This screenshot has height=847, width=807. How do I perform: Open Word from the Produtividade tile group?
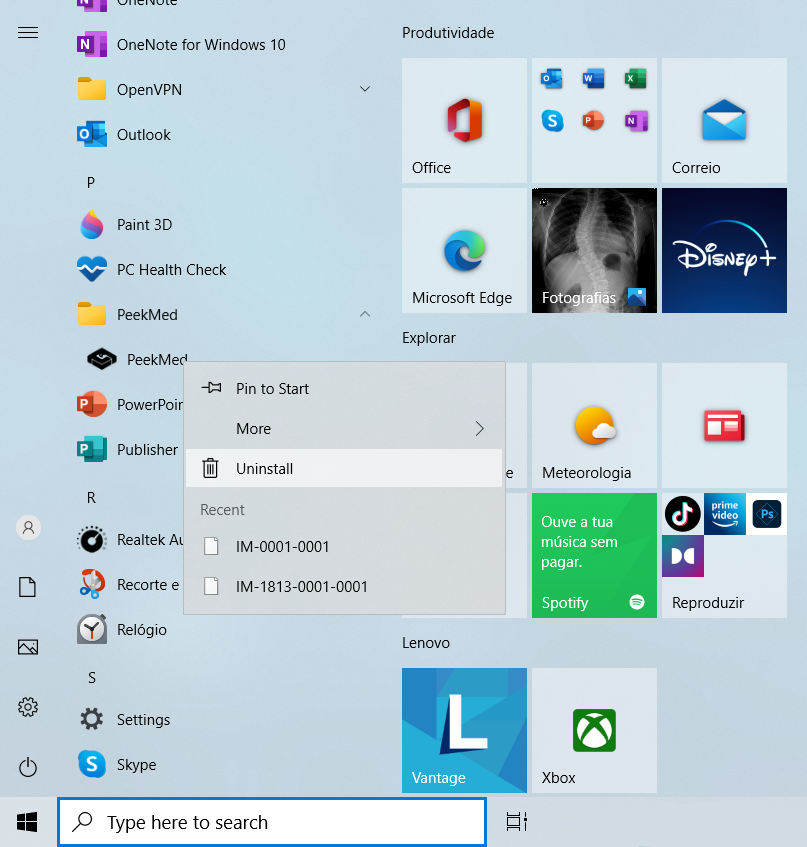pos(592,78)
